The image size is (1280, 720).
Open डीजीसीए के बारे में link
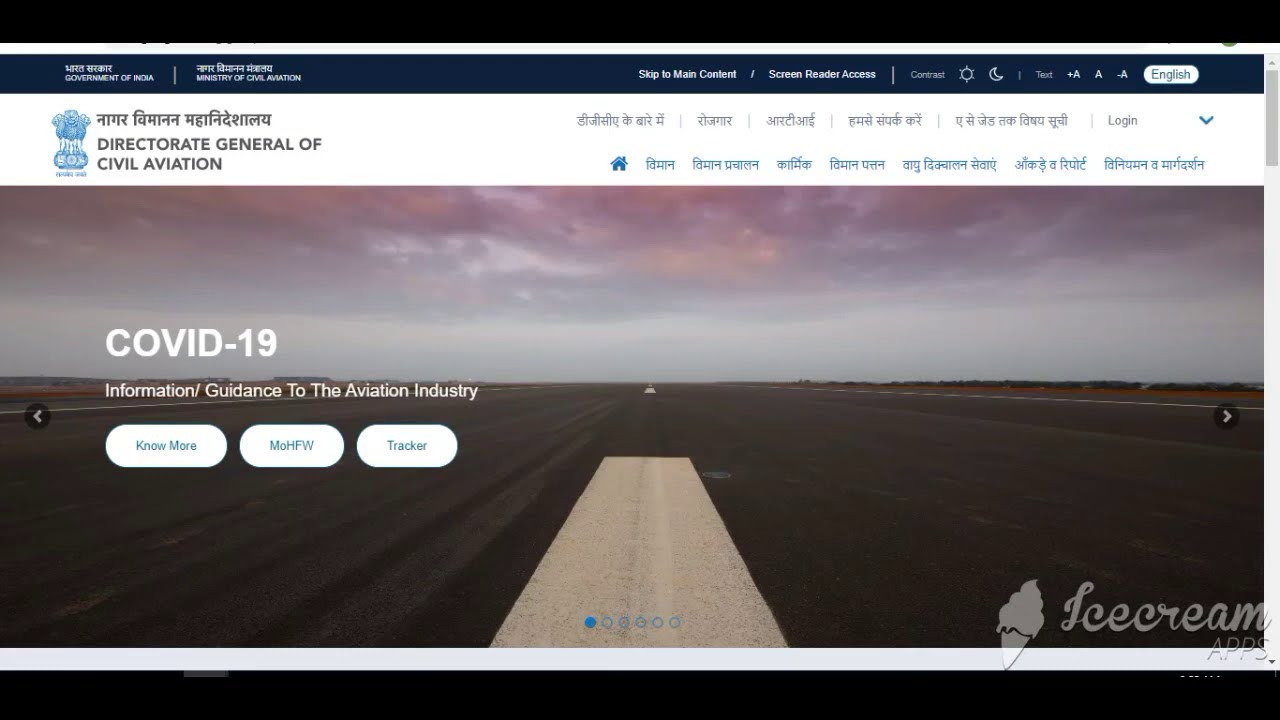coord(621,120)
